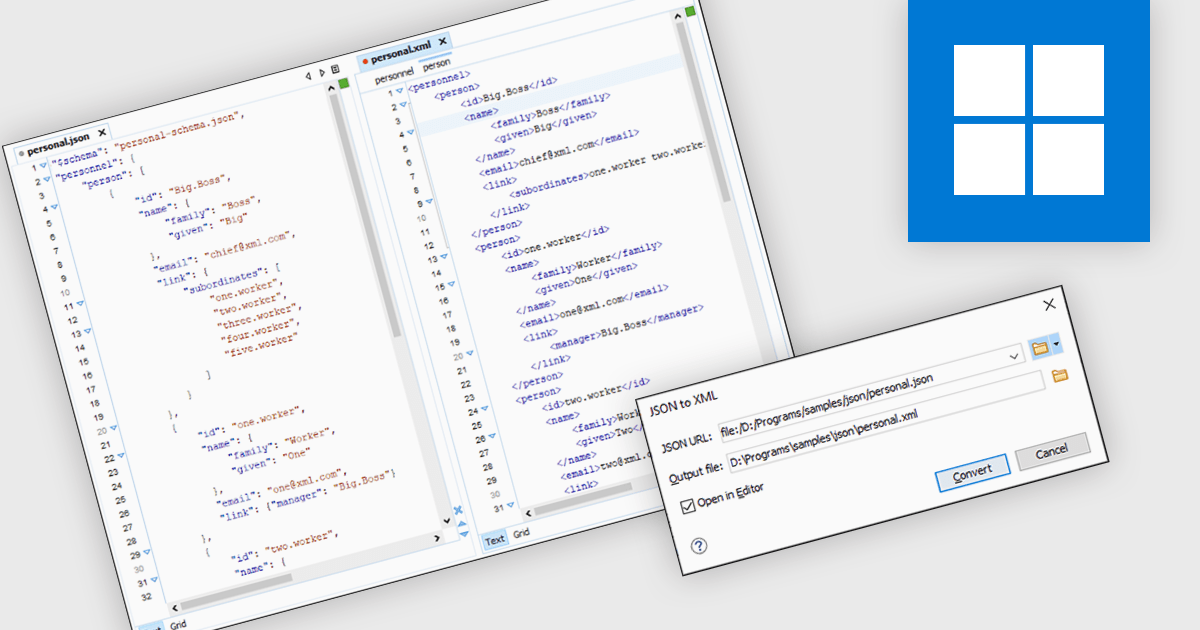Click green validation status square in XML editor
Viewport: 1200px width, 630px height.
tap(690, 12)
